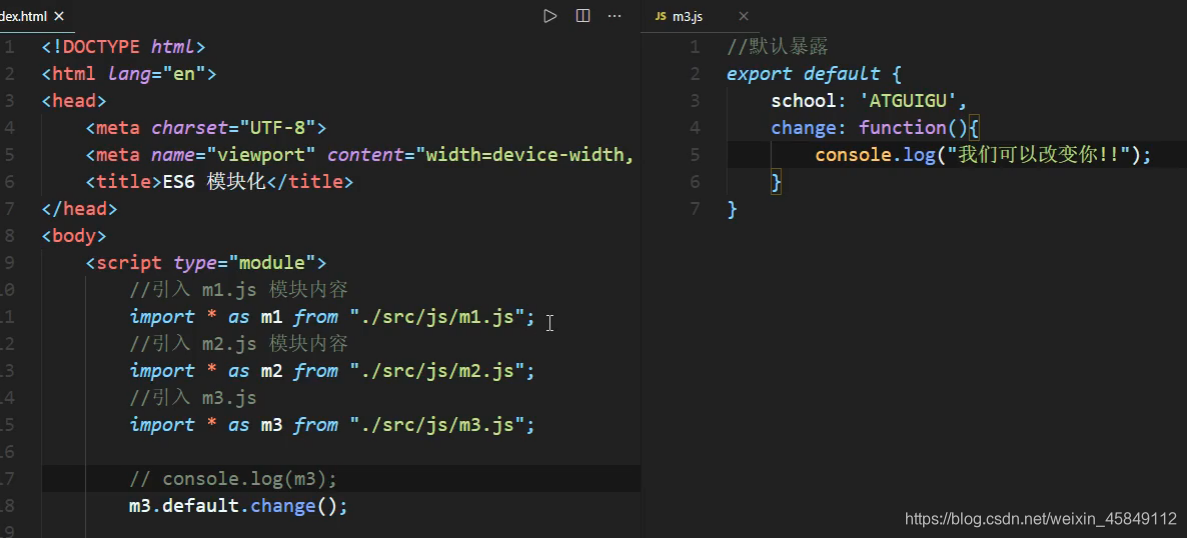The width and height of the screenshot is (1187, 538).
Task: Click the console.log("我们可以改变你!!") line
Action: (x=983, y=155)
